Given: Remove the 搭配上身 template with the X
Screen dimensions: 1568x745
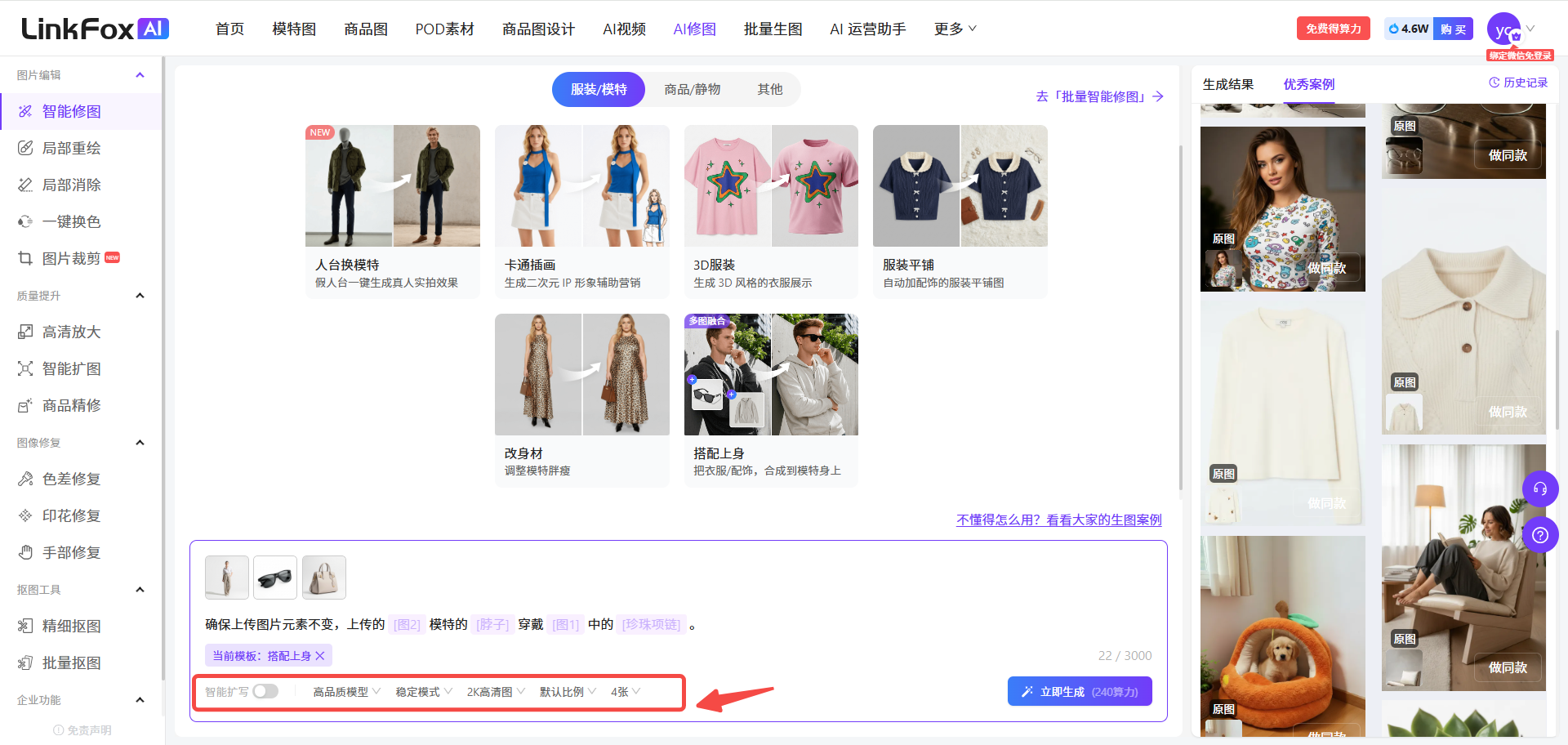Looking at the screenshot, I should [x=320, y=656].
